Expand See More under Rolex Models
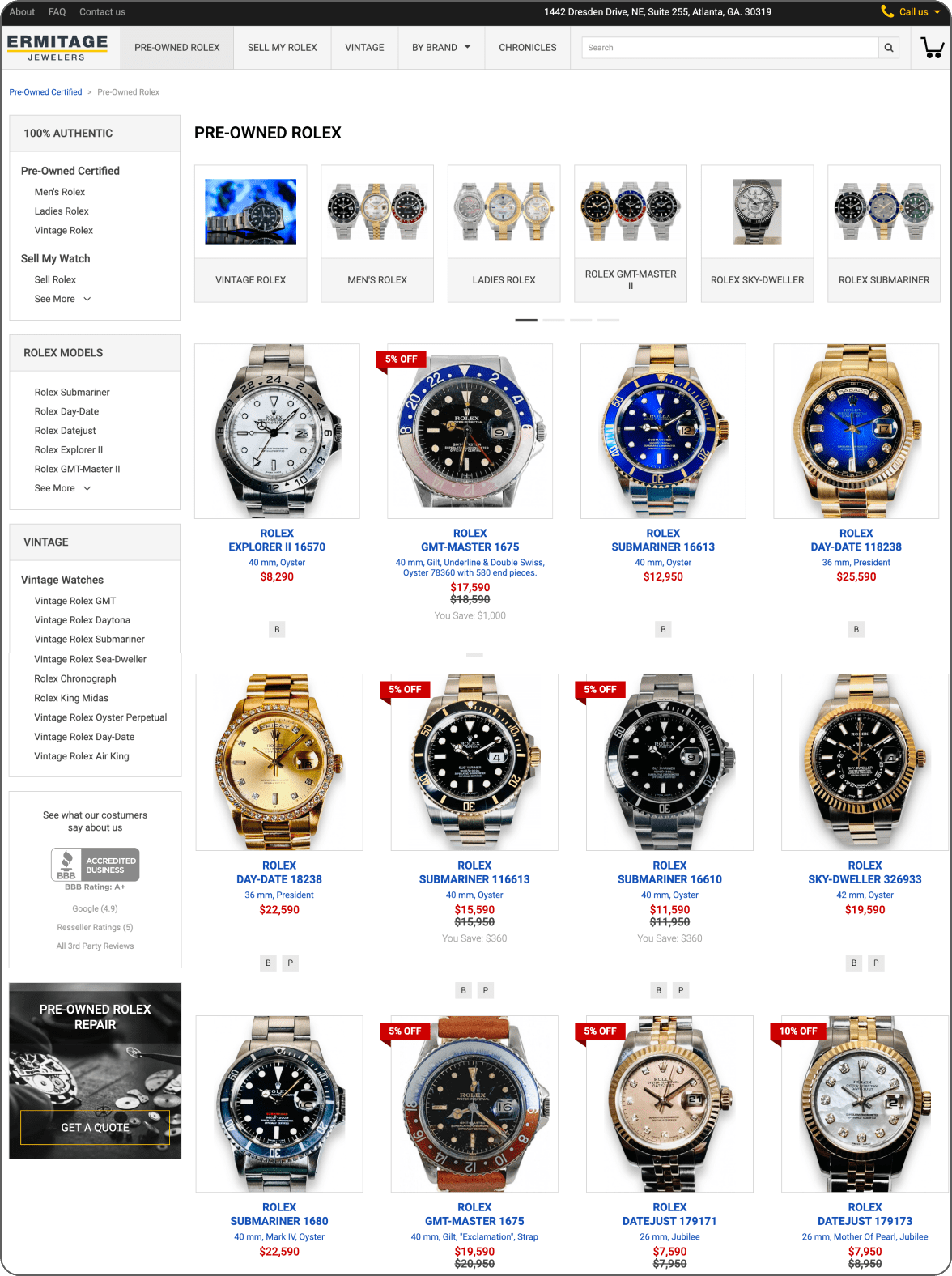 coord(62,488)
